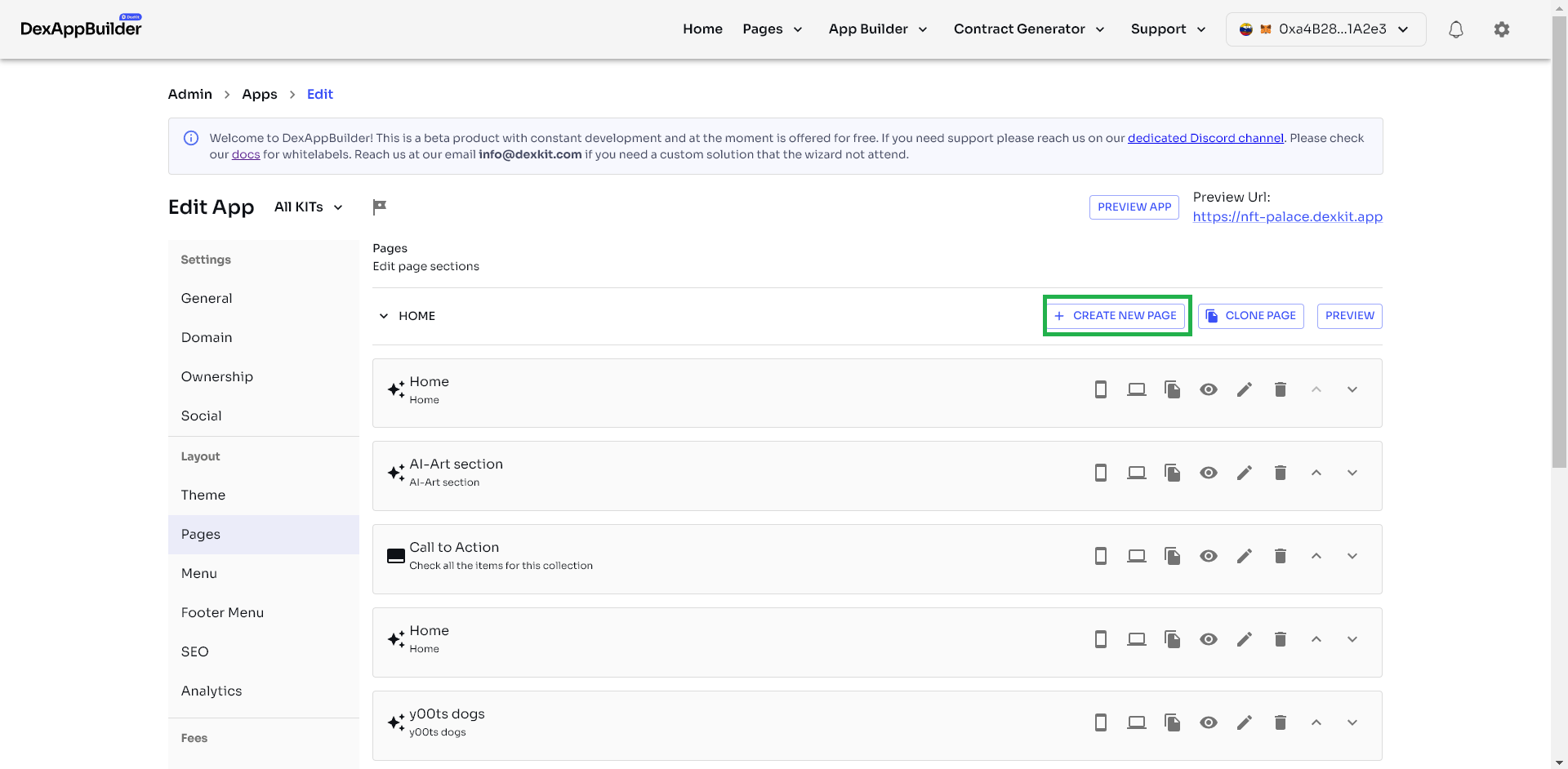Image resolution: width=1568 pixels, height=769 pixels.
Task: Collapse the HOME page expander
Action: [383, 316]
